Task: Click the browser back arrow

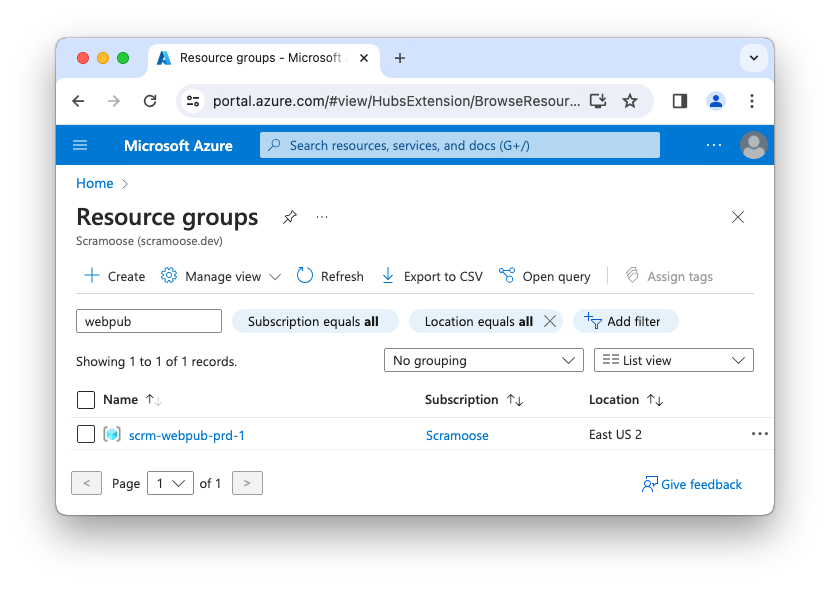Action: click(x=78, y=101)
